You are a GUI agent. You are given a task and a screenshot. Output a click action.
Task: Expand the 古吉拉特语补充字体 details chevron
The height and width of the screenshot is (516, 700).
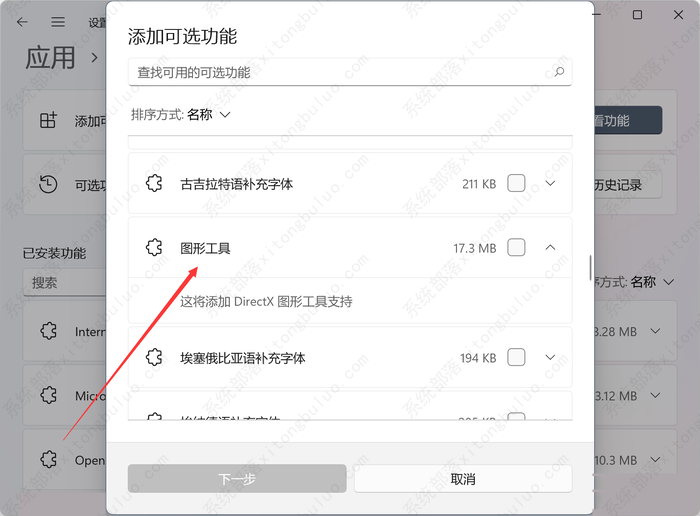tap(550, 183)
